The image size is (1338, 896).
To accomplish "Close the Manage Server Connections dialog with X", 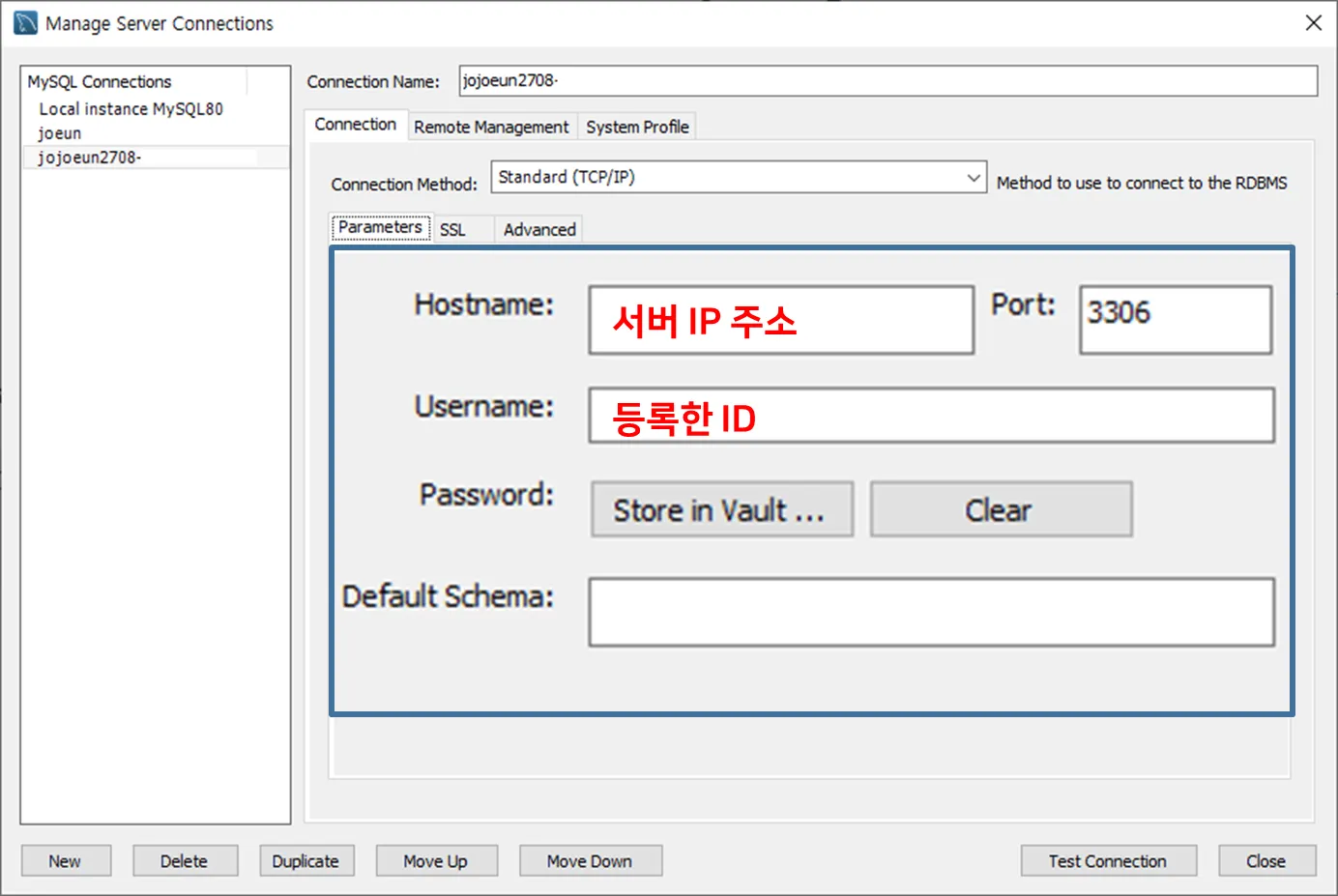I will [1313, 23].
